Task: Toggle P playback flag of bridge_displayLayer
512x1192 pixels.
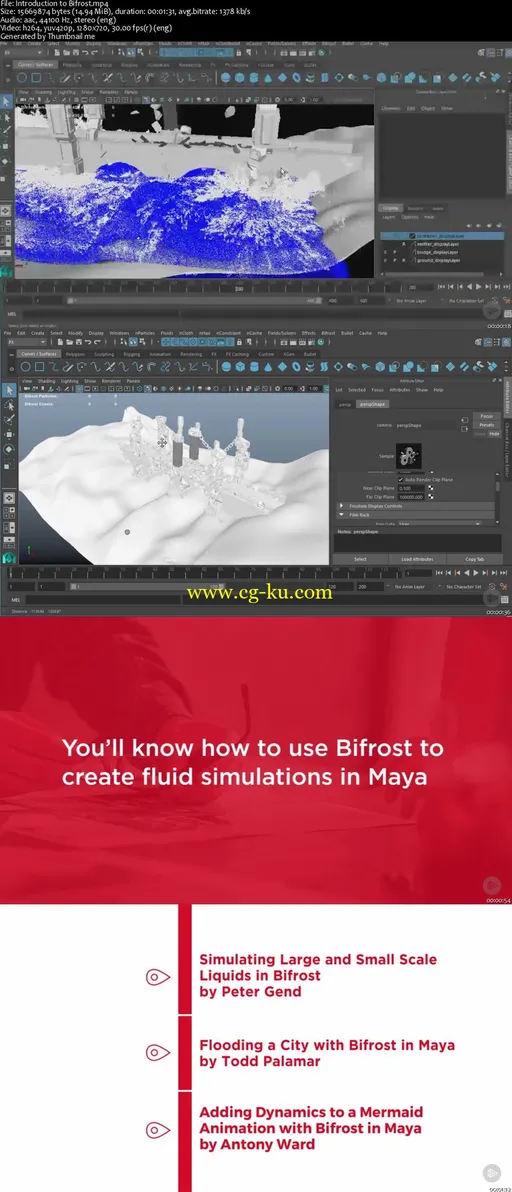Action: click(x=394, y=252)
